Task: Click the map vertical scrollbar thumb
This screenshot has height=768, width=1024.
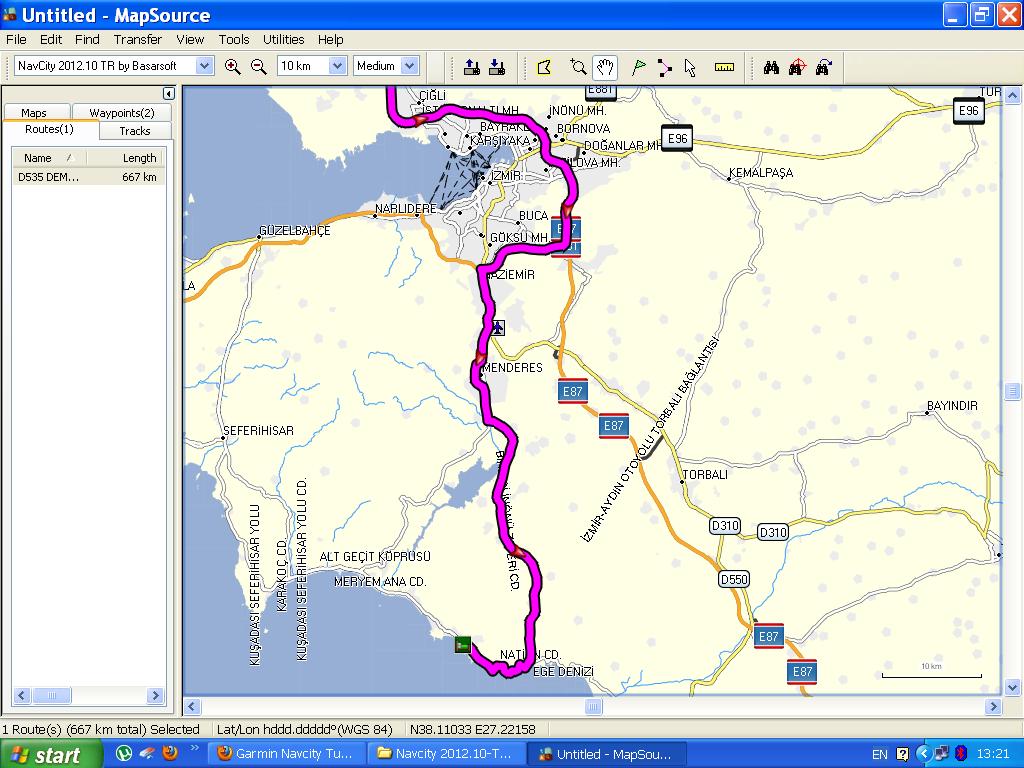Action: [x=1012, y=391]
